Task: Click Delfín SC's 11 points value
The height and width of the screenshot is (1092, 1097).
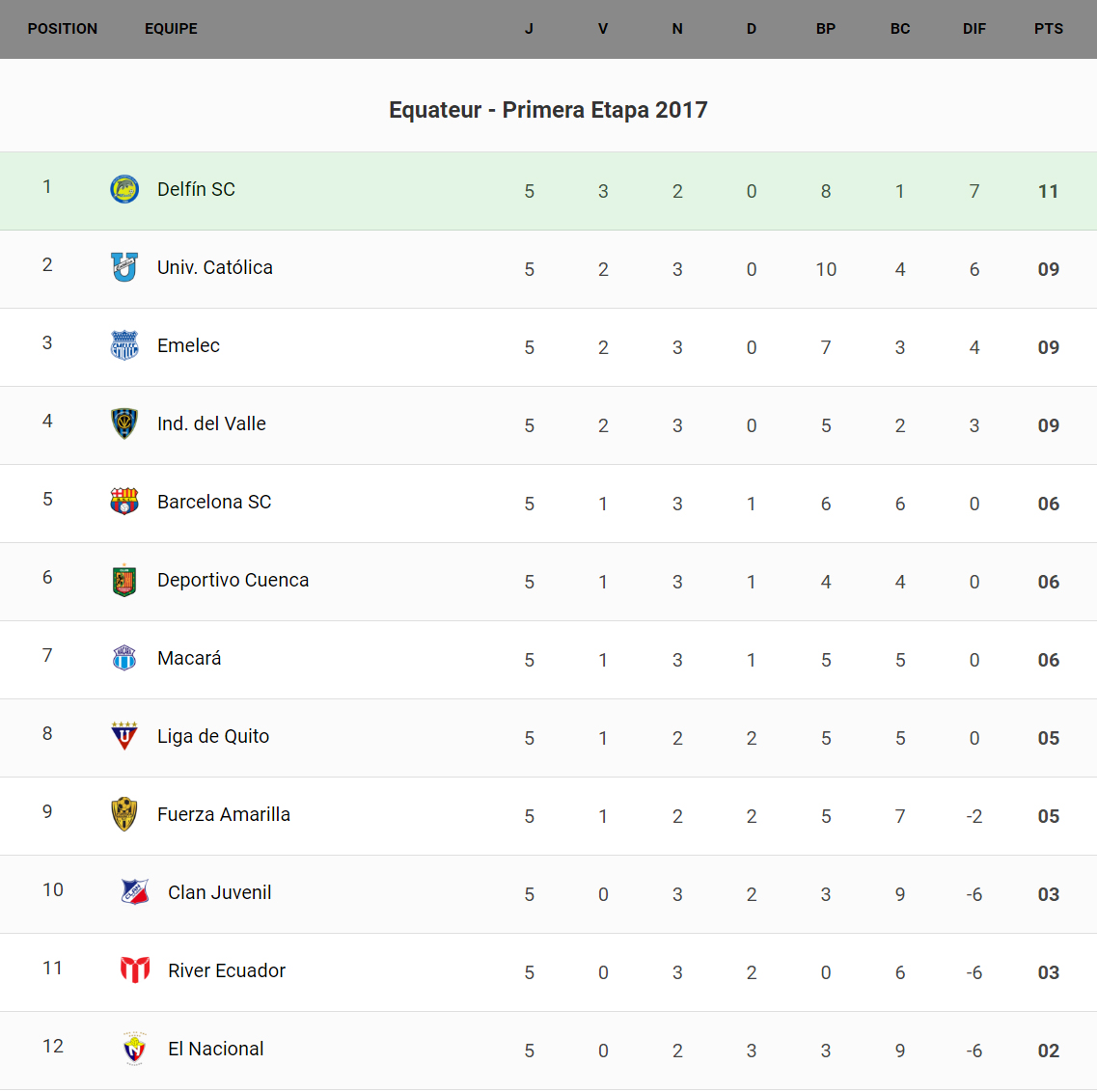Action: pos(1048,191)
